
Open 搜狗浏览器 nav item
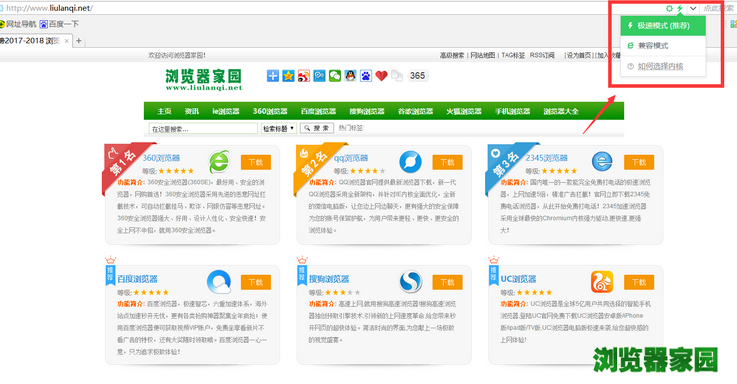367,111
